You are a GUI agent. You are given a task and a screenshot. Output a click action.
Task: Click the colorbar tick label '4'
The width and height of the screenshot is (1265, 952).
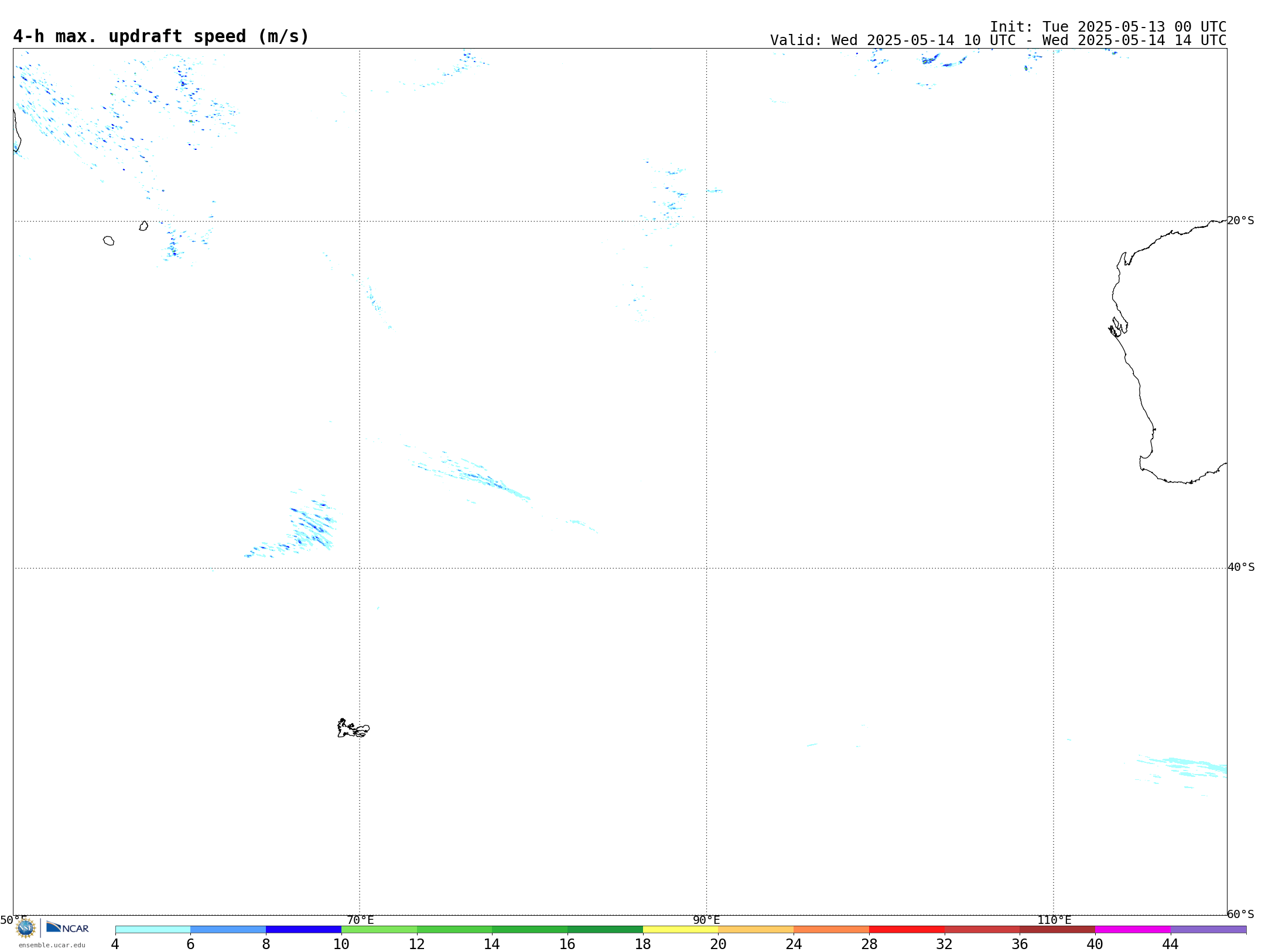(x=115, y=944)
